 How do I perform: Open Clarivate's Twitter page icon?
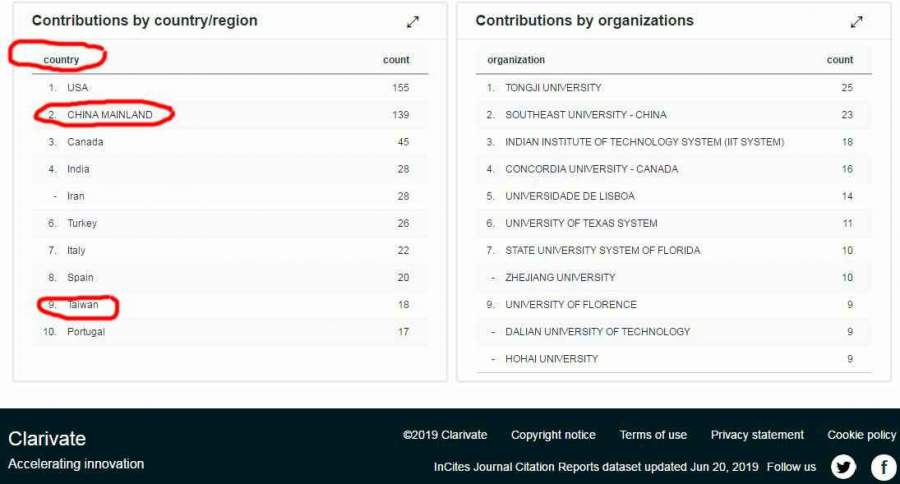(x=844, y=467)
